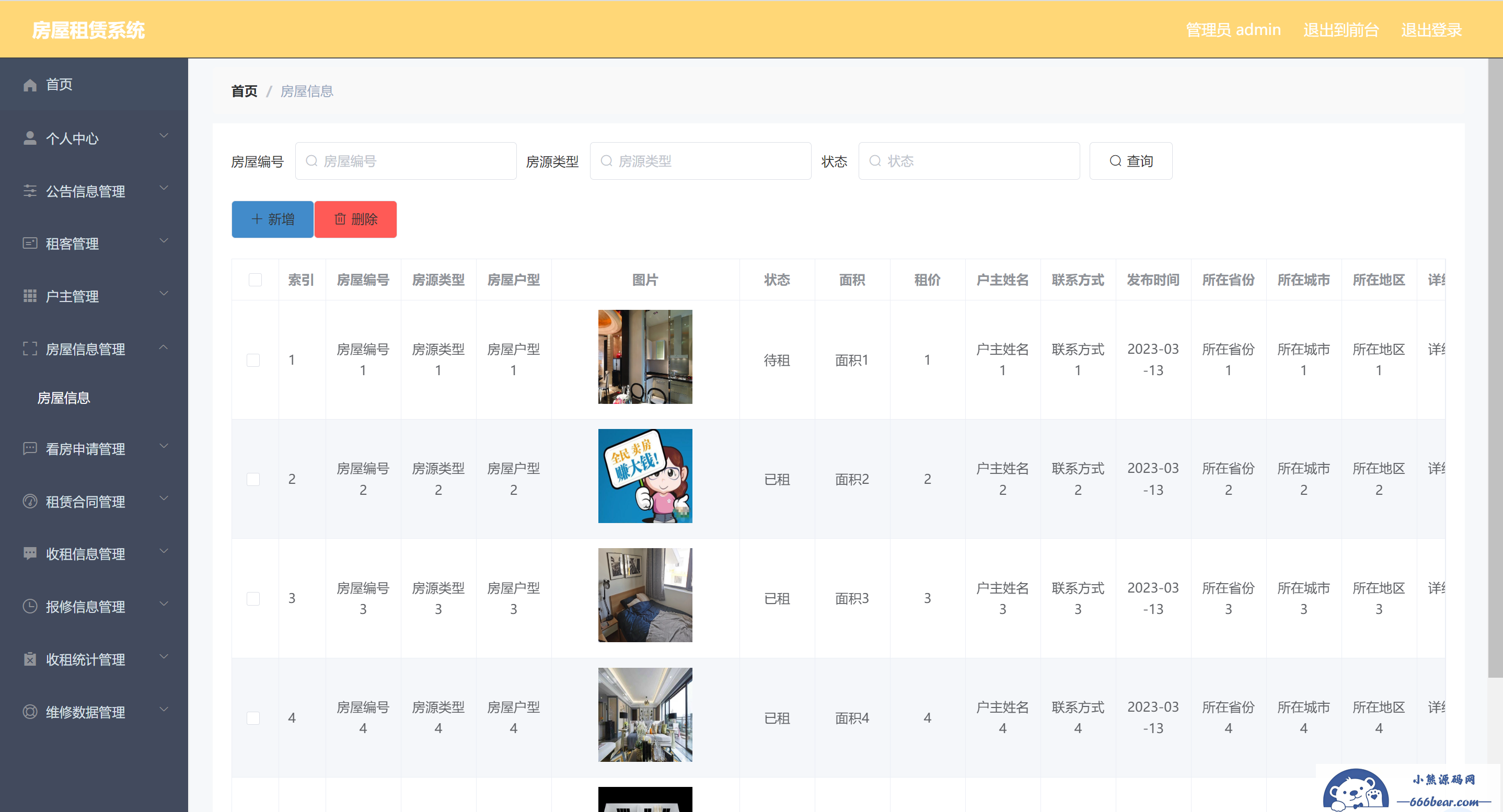1503x812 pixels.
Task: Click search icon in 房源类型 field
Action: [x=606, y=161]
